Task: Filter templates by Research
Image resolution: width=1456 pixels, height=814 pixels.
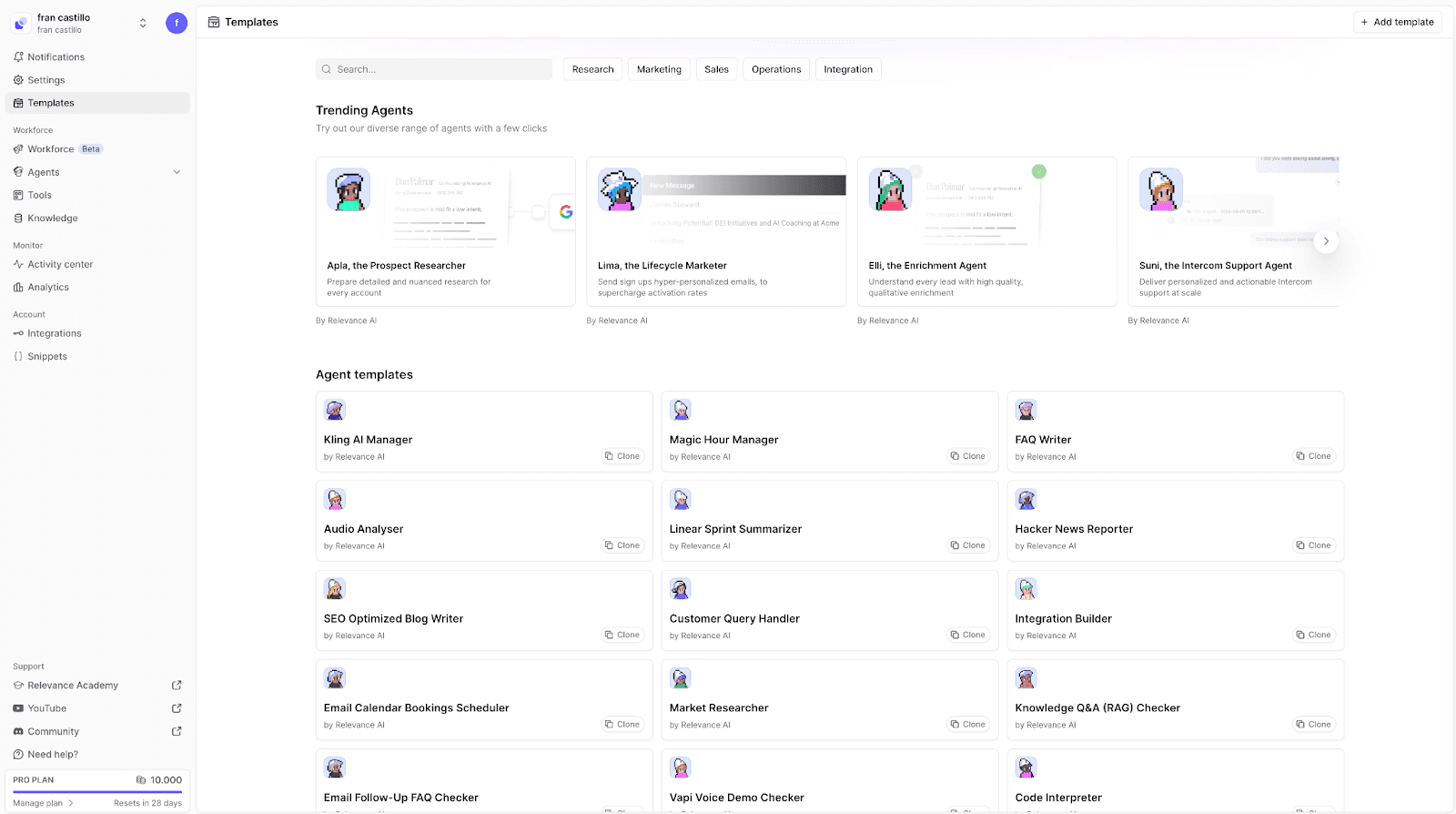Action: 593,69
